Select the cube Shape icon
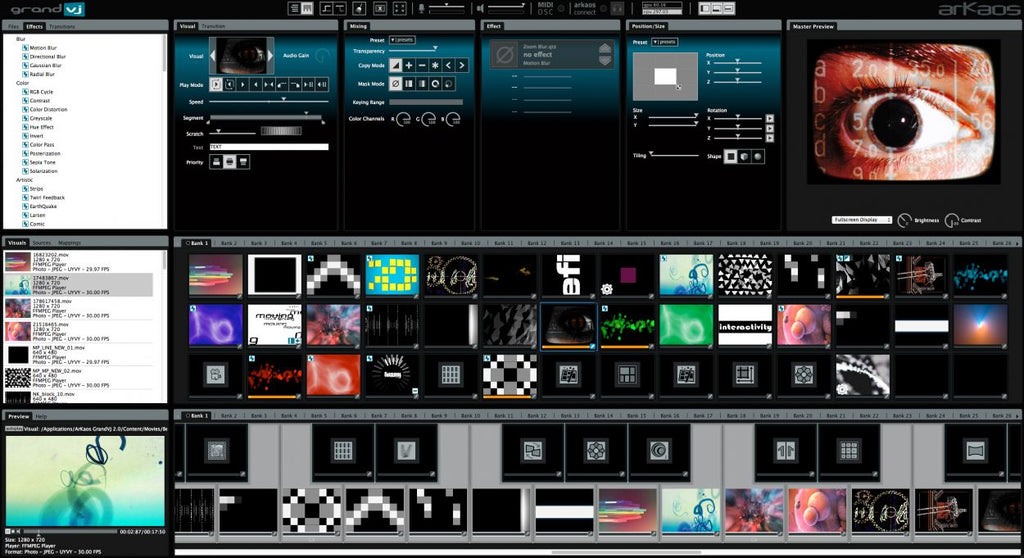The width and height of the screenshot is (1024, 558). (x=744, y=156)
